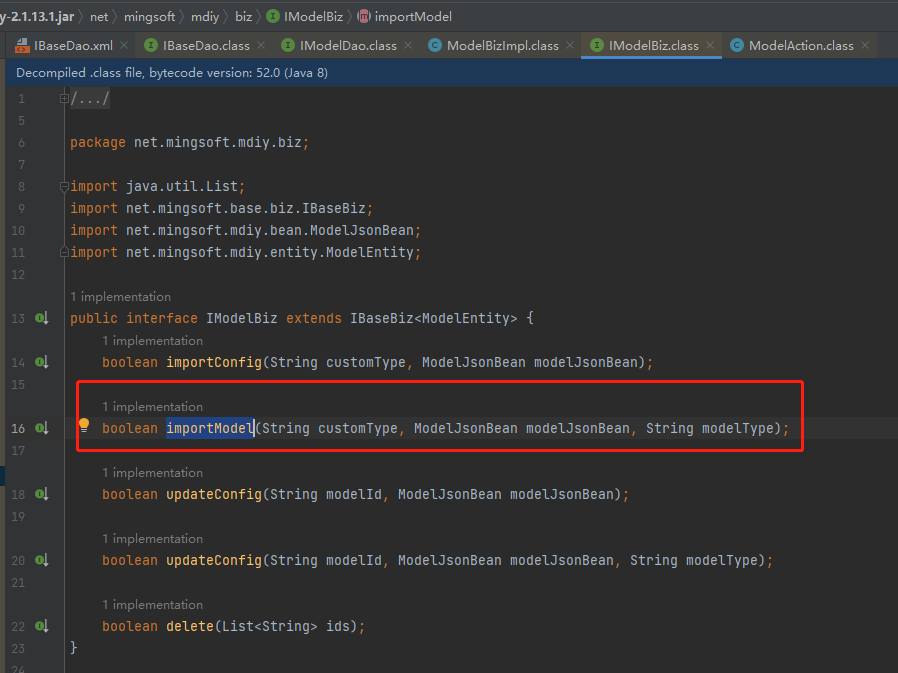Click the decompiled .class file banner
The width and height of the screenshot is (898, 673).
[x=449, y=73]
